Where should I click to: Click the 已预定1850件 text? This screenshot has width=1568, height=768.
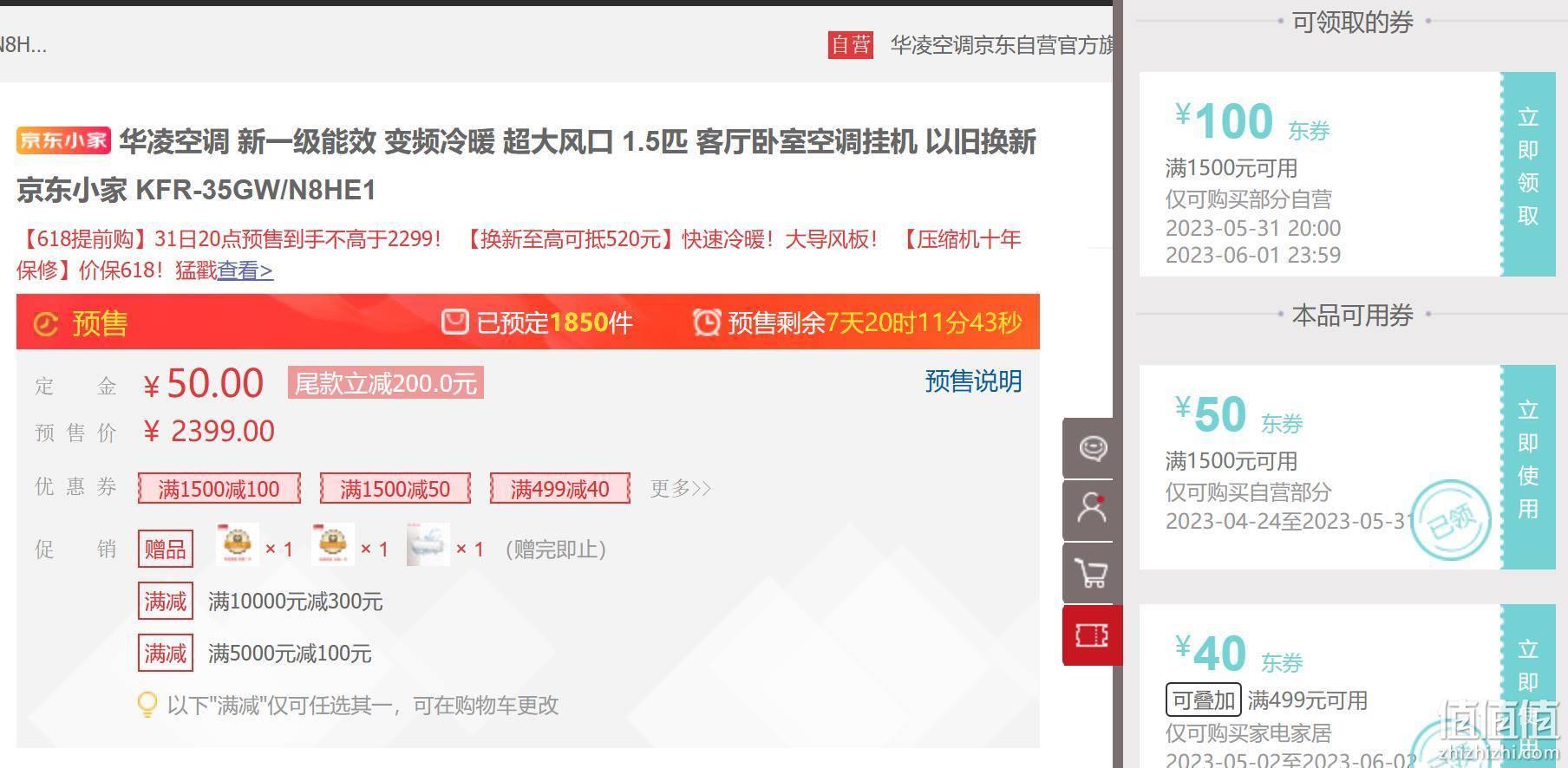[x=554, y=322]
